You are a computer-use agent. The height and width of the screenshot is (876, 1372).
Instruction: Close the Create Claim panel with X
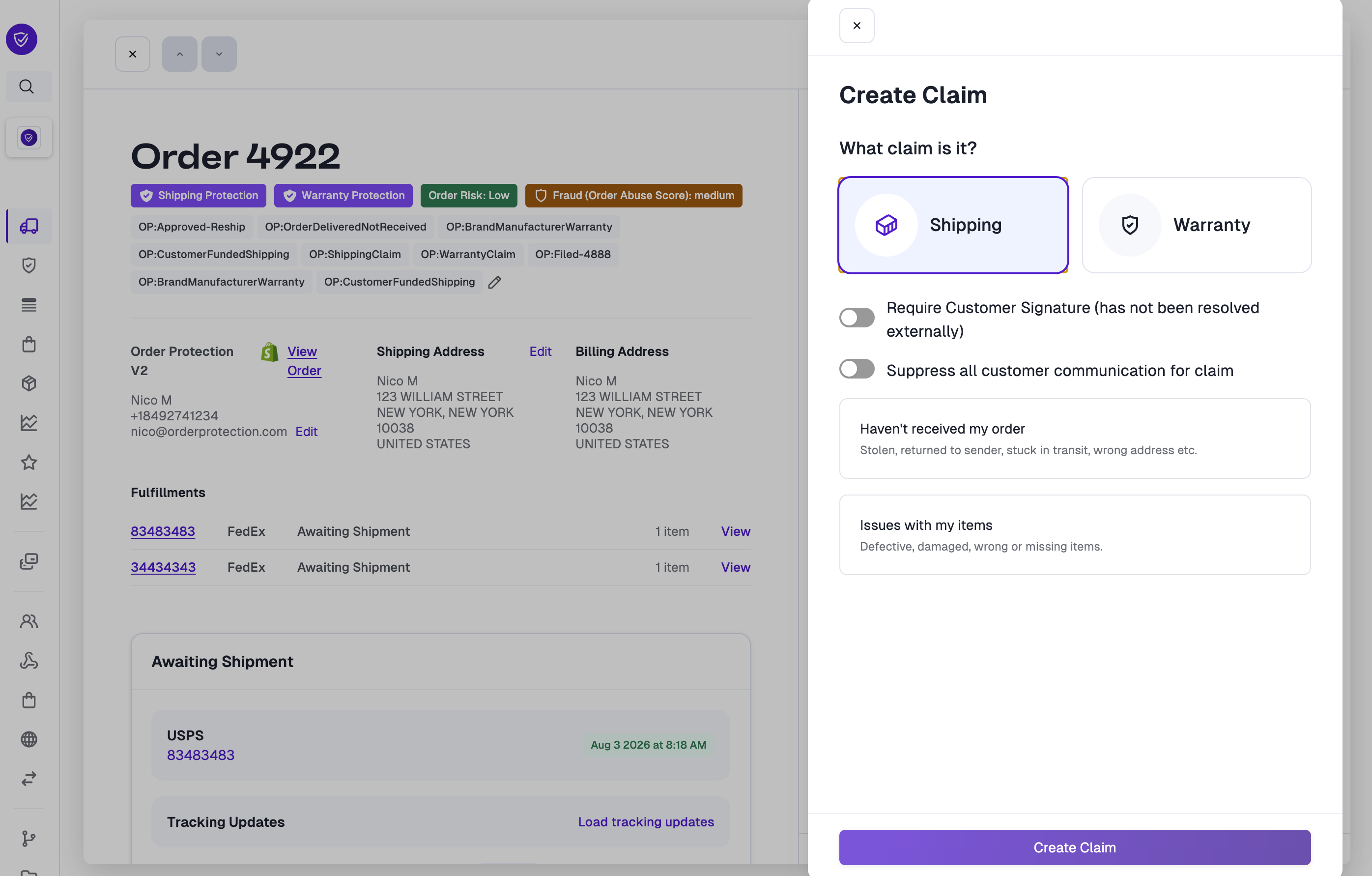tap(857, 26)
